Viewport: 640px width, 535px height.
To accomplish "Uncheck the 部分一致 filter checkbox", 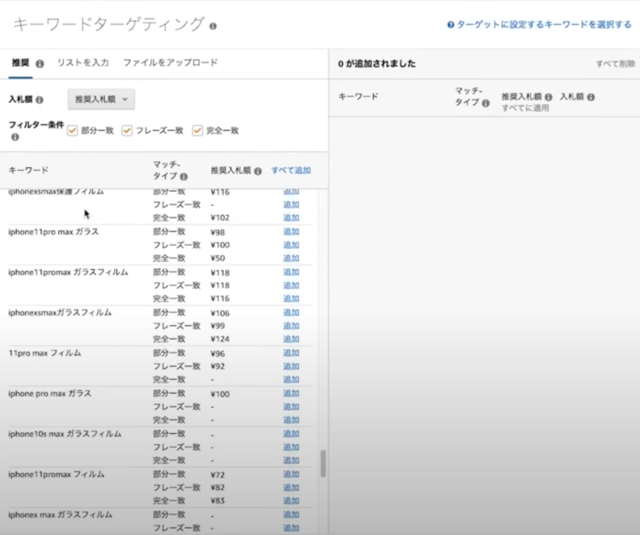I will [72, 130].
